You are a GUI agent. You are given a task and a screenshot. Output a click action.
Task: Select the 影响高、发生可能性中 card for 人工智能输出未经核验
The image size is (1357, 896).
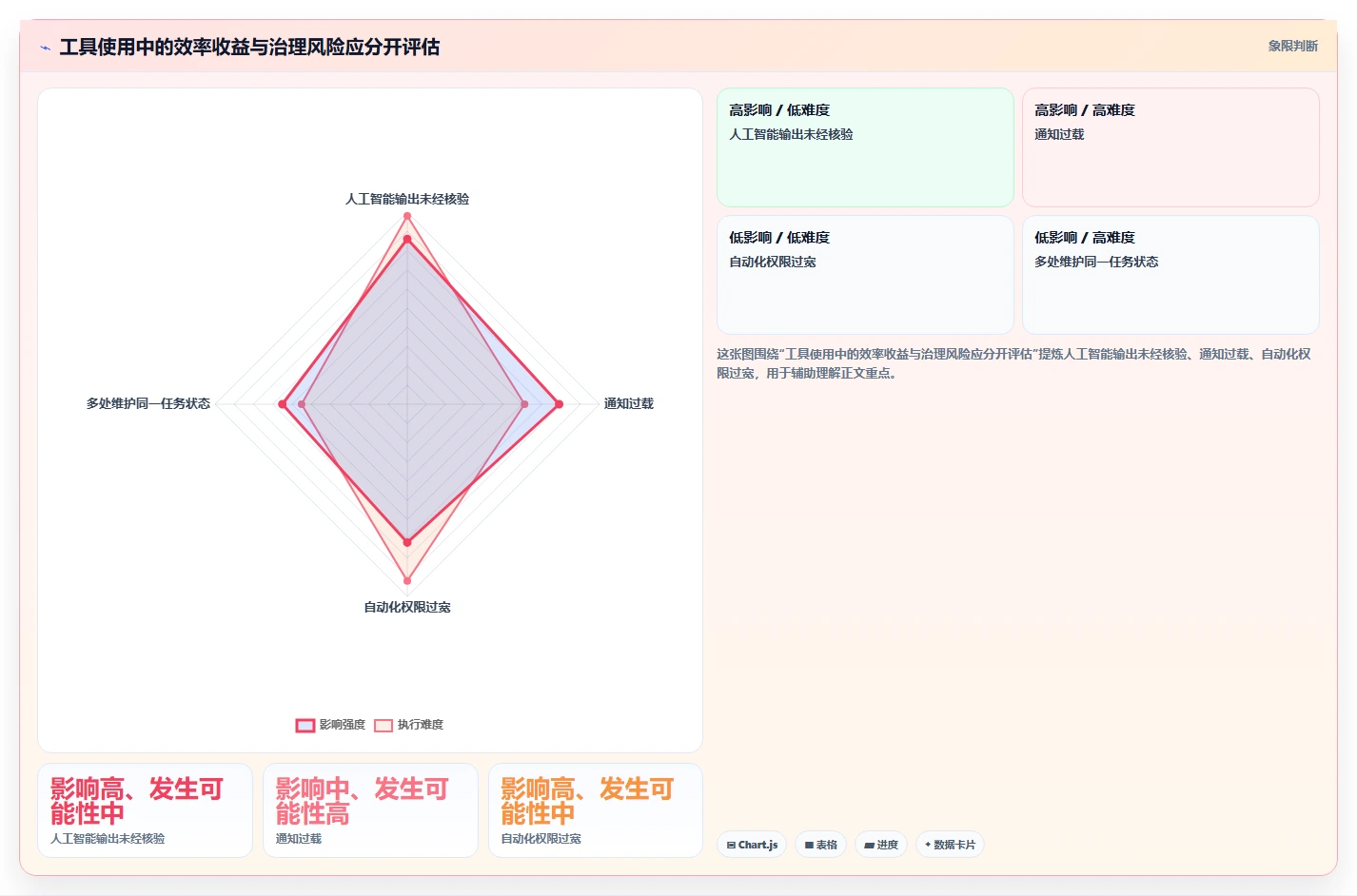click(x=145, y=810)
